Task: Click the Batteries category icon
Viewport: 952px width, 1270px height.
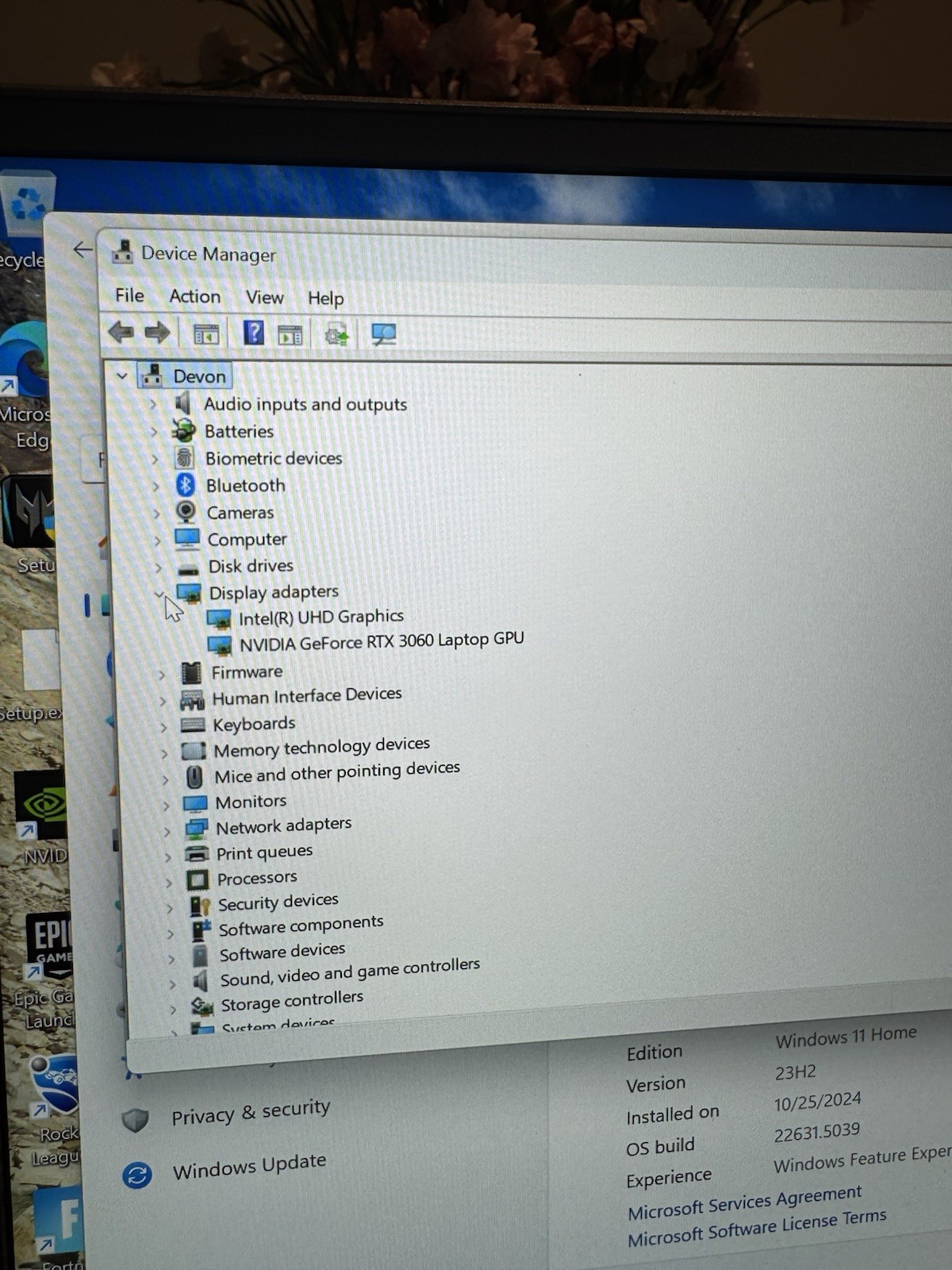Action: pyautogui.click(x=184, y=430)
